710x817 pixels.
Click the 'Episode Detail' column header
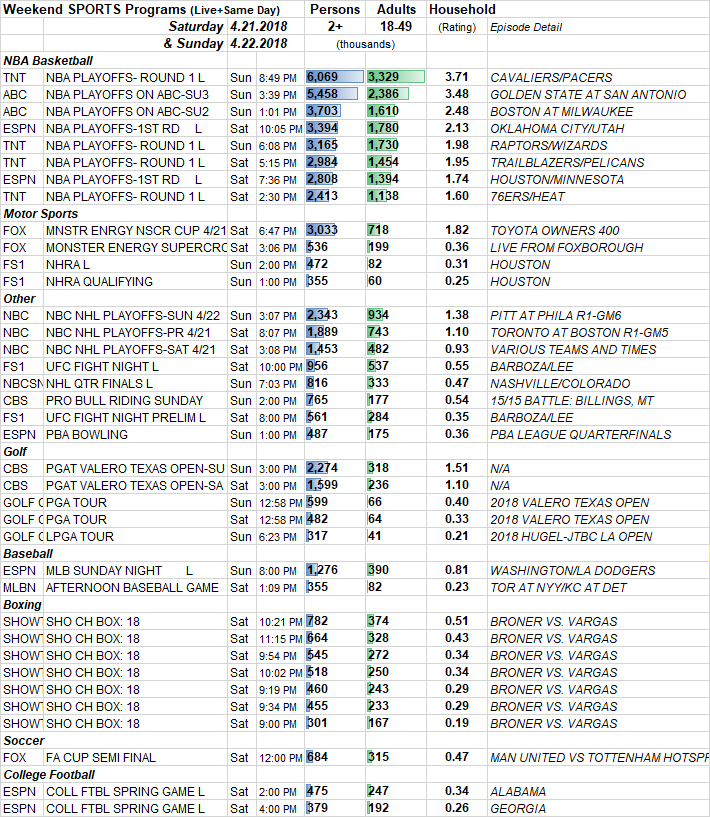526,27
